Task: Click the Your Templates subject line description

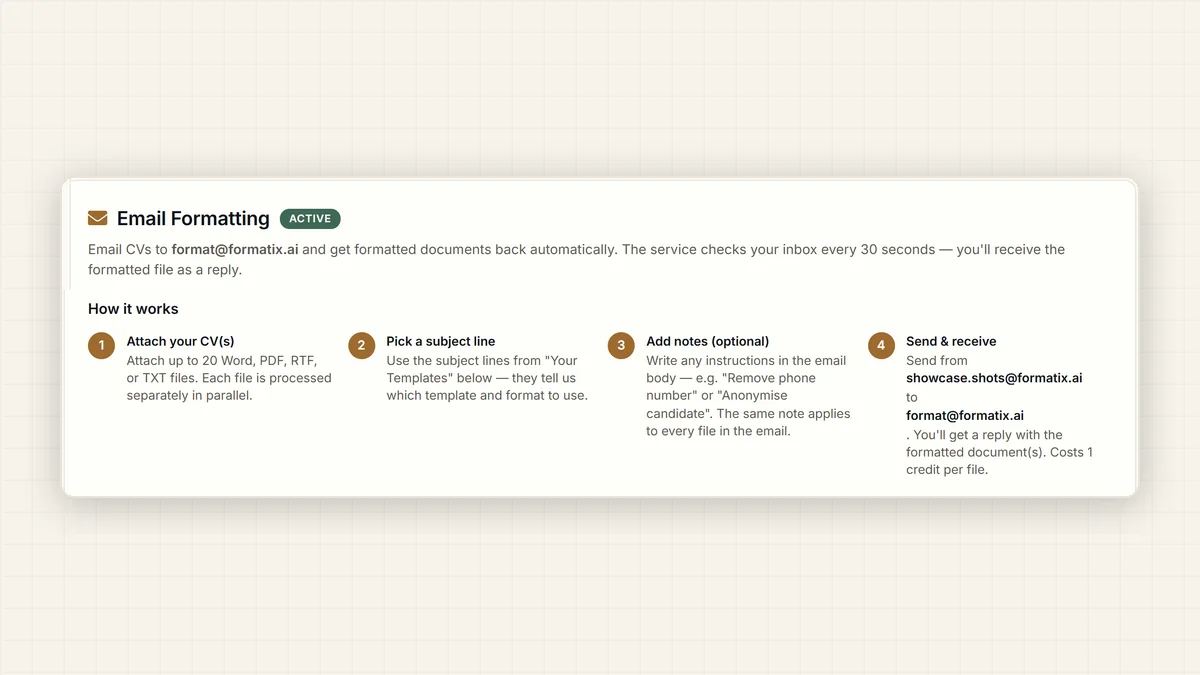Action: tap(487, 378)
